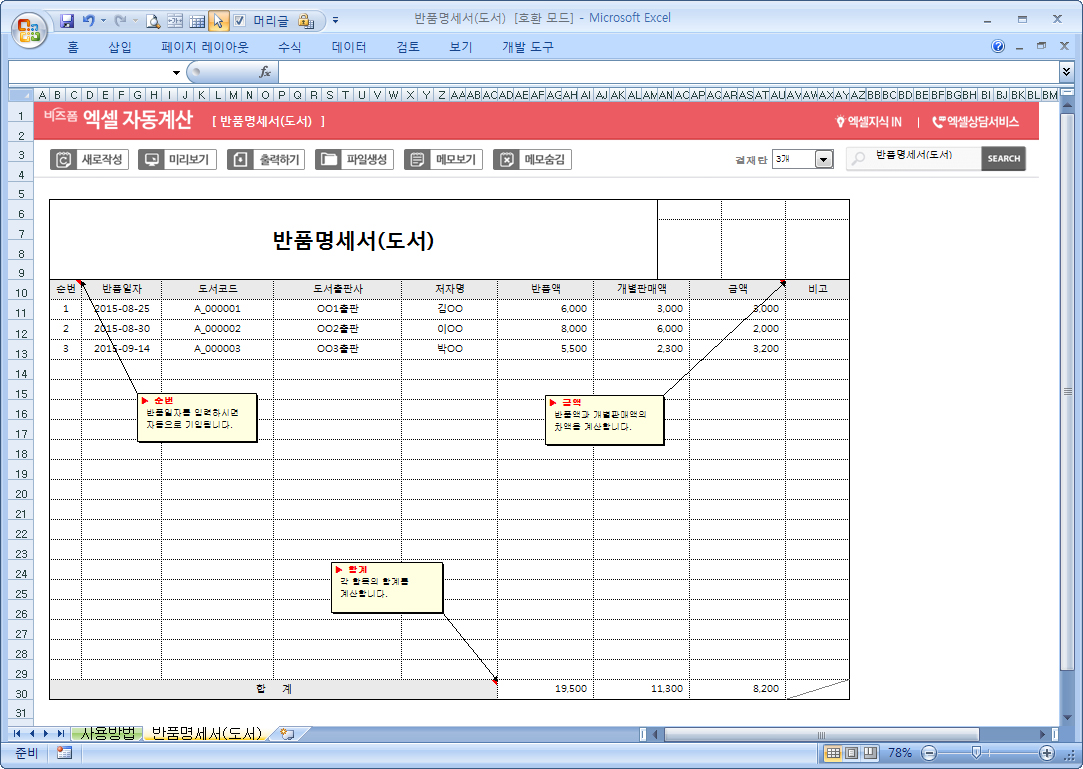Open the 결재란 3개 combo box
The width and height of the screenshot is (1083, 769).
point(803,160)
